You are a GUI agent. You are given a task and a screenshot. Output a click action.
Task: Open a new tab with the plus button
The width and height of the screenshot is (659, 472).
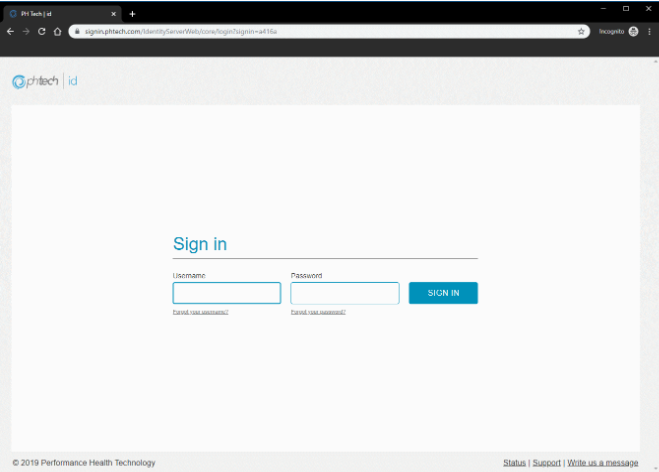coord(132,13)
